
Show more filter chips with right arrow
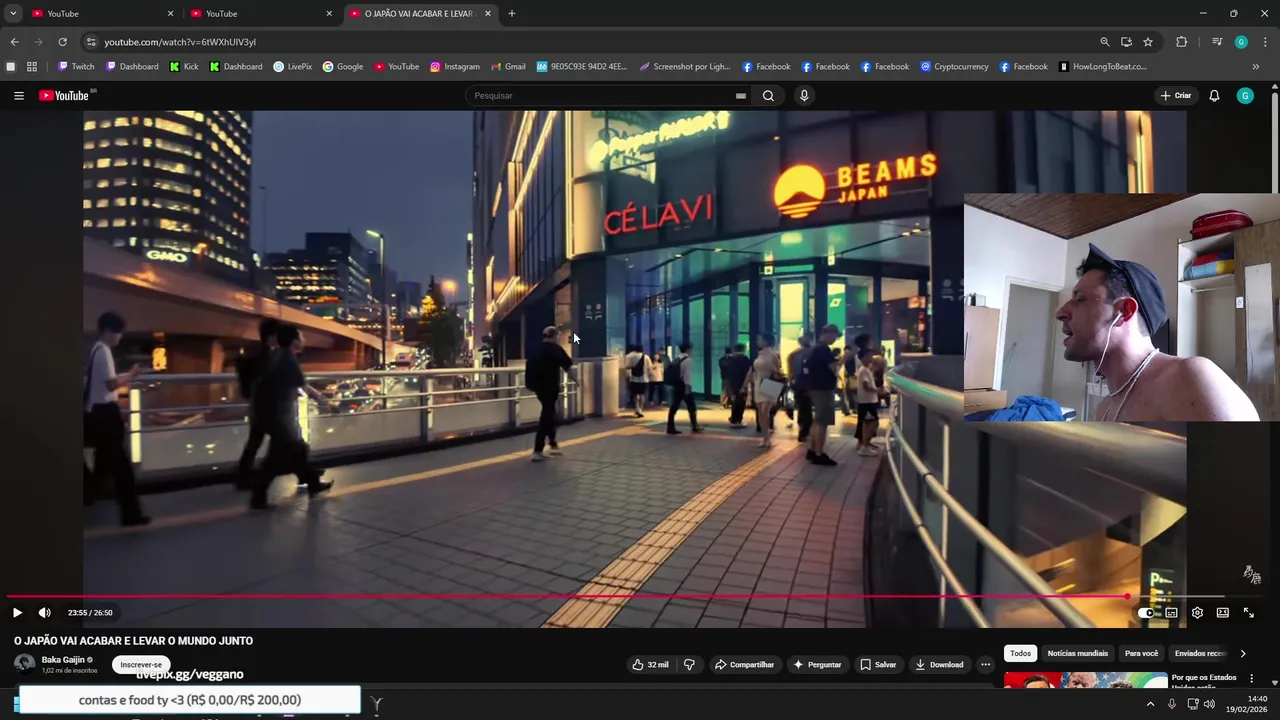click(x=1243, y=654)
